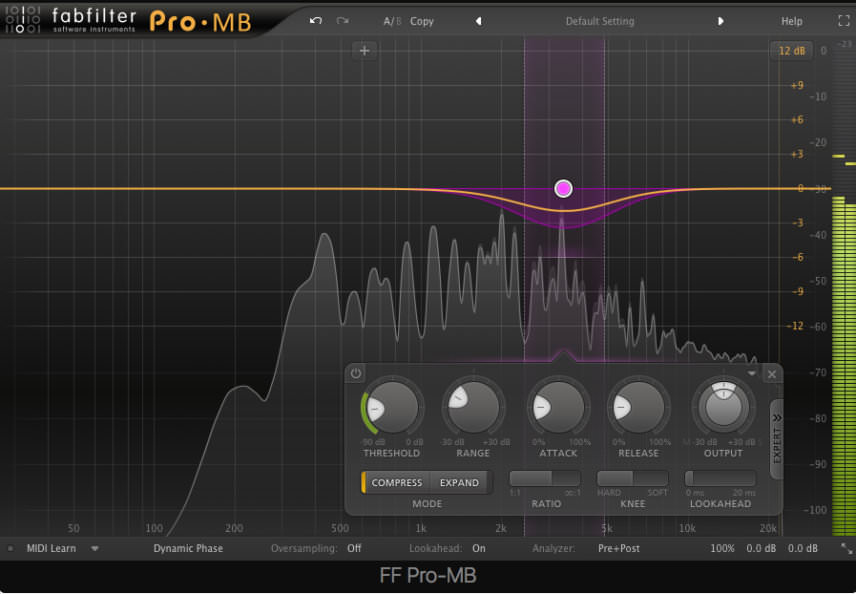The image size is (856, 594).
Task: Open the Help menu
Action: (791, 21)
